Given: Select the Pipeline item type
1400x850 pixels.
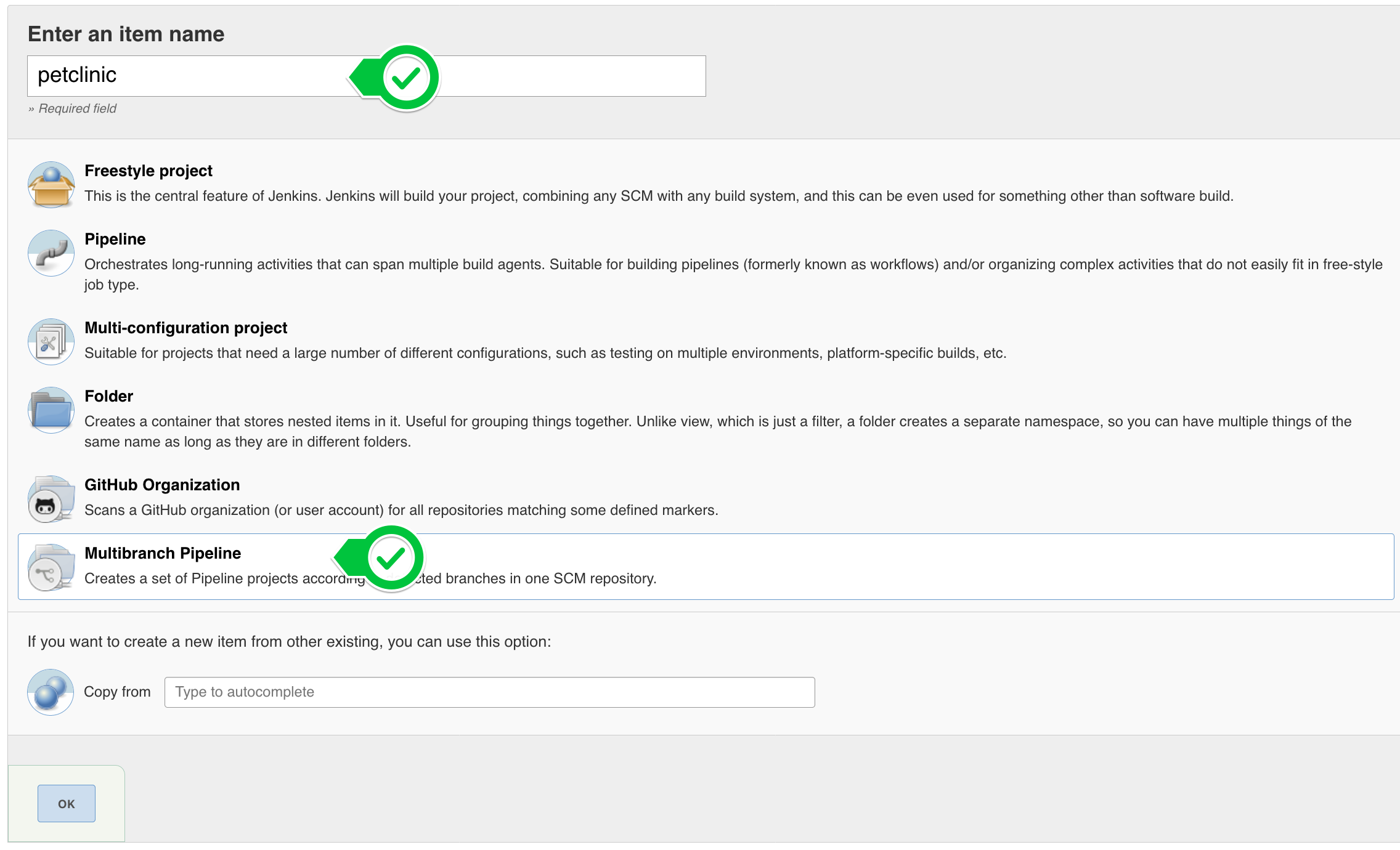Looking at the screenshot, I should (x=115, y=239).
